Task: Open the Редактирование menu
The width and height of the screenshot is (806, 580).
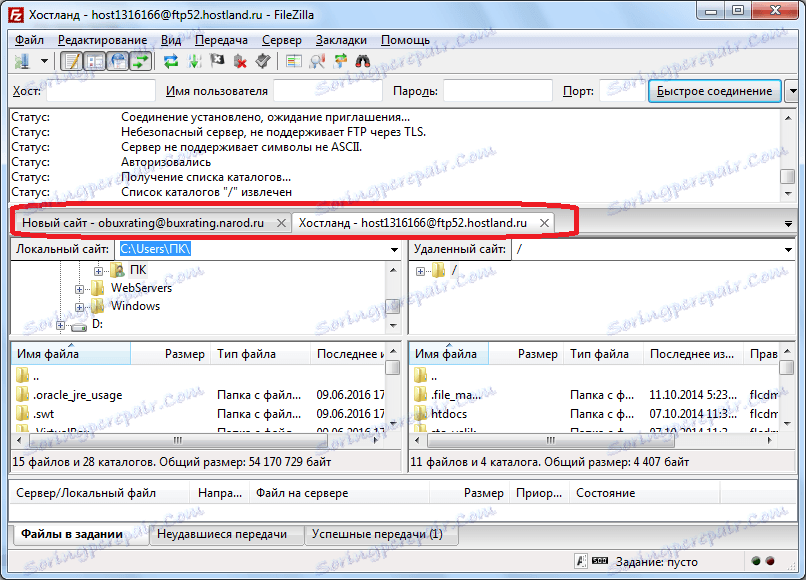Action: [102, 40]
